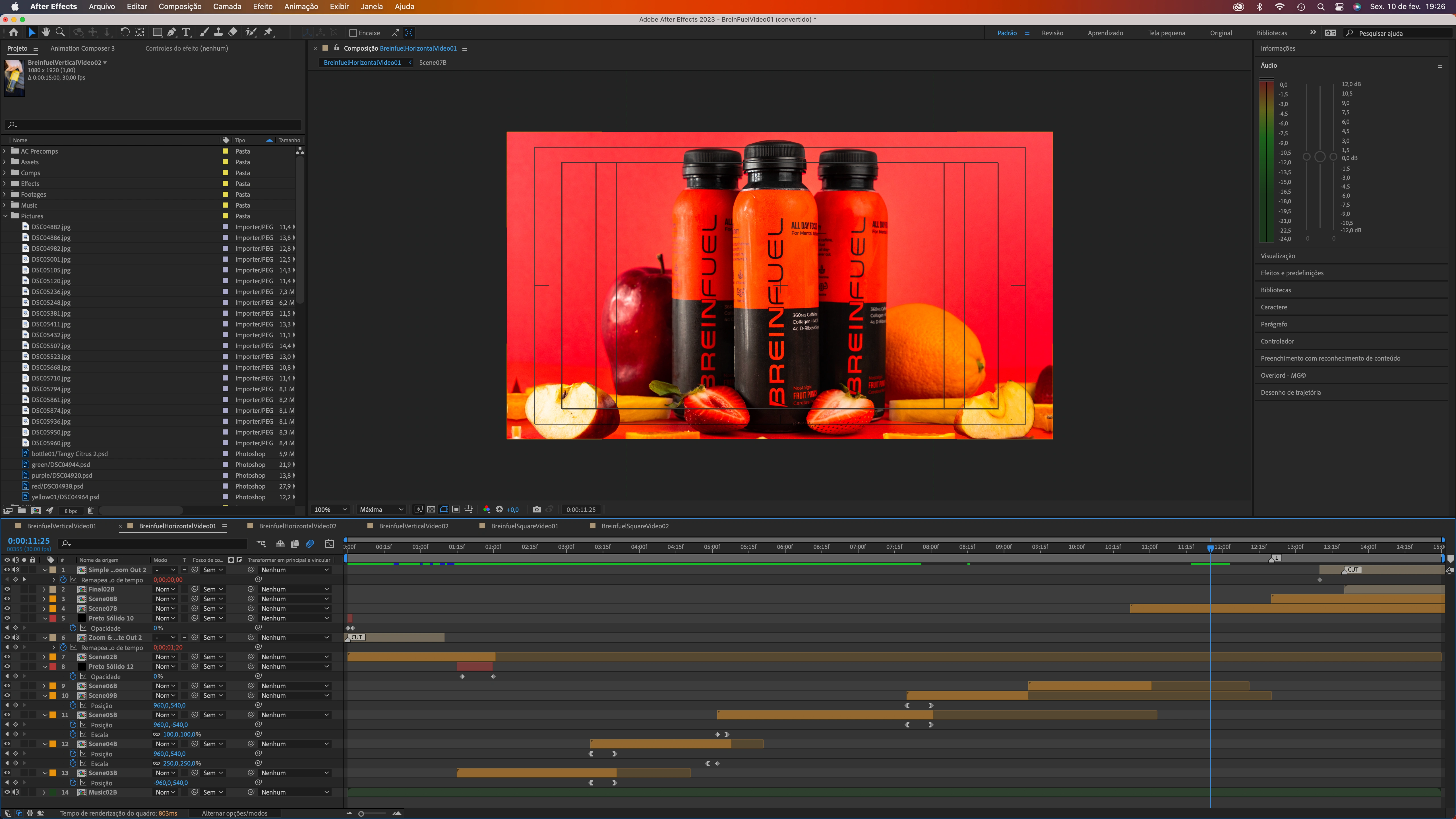The height and width of the screenshot is (819, 1456).
Task: Select the Zoom magnifier tool
Action: pos(60,32)
